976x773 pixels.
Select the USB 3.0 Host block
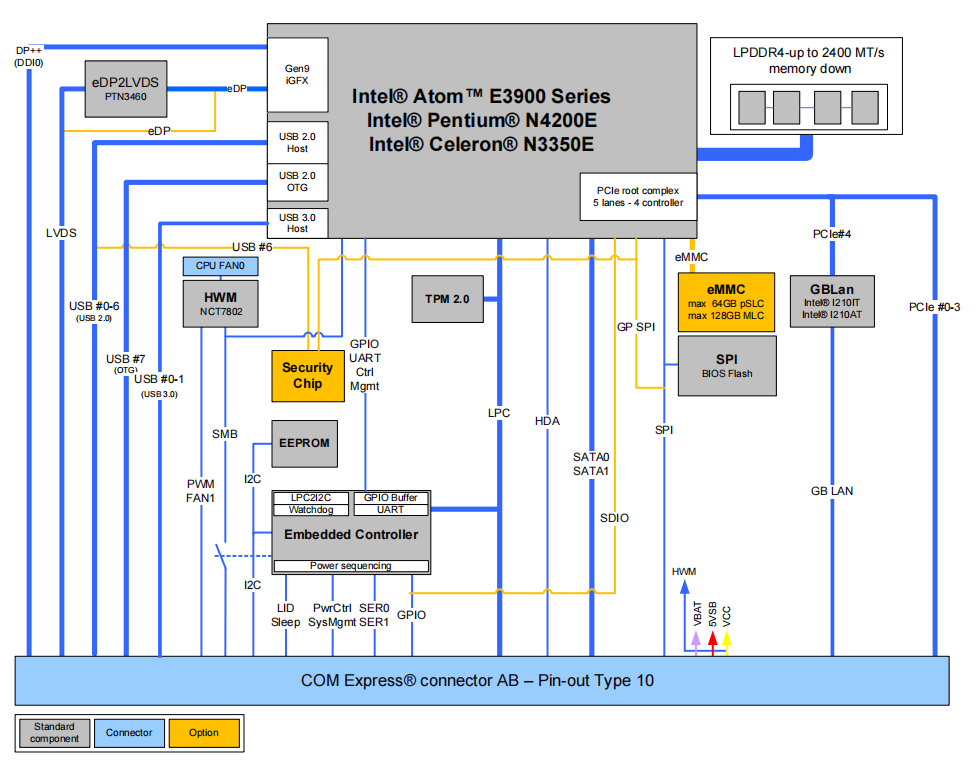point(297,222)
